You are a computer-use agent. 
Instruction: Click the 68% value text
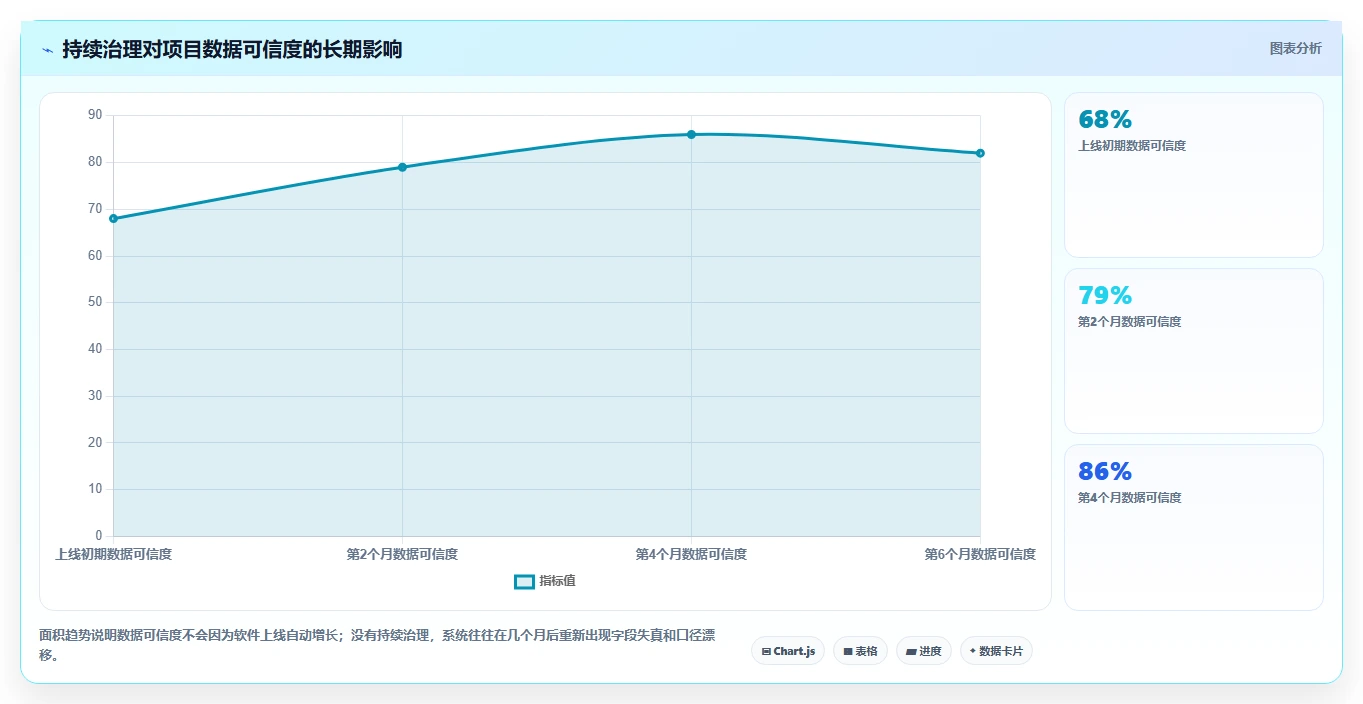[1105, 120]
